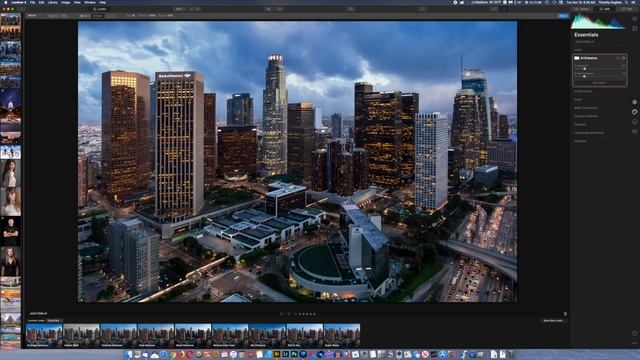Image resolution: width=640 pixels, height=360 pixels.
Task: Open the Essentials tools panel icon
Action: click(635, 102)
